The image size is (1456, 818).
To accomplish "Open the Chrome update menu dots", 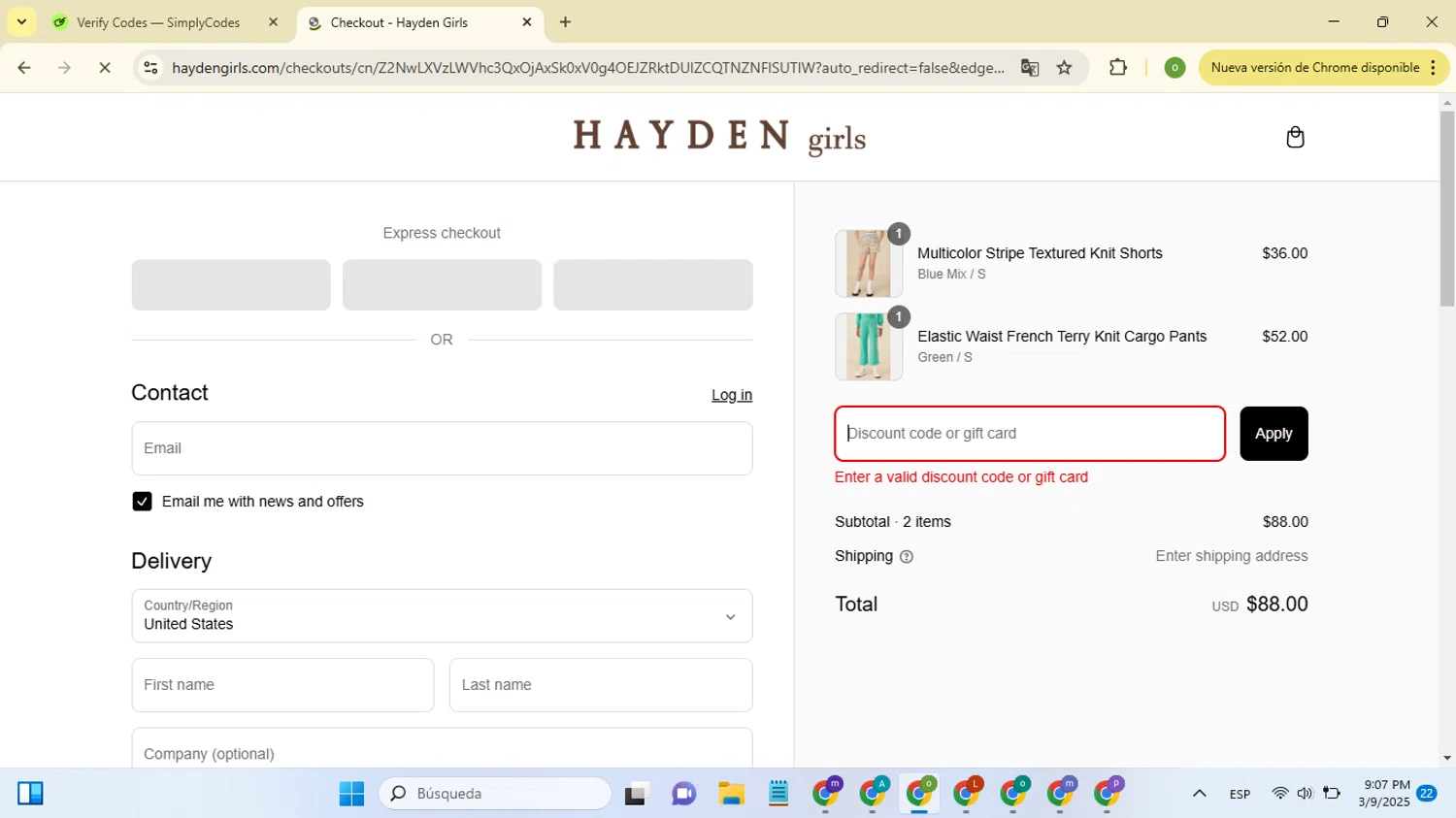I will point(1433,68).
